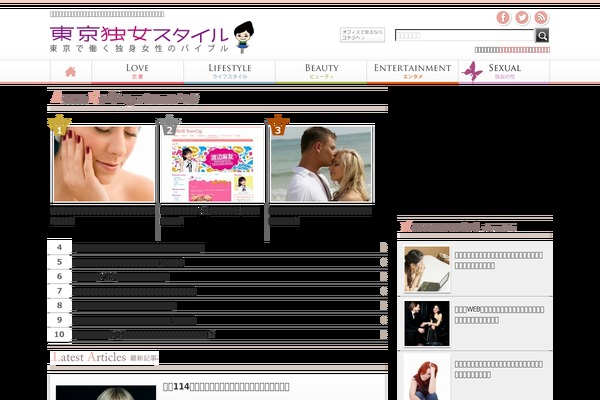The width and height of the screenshot is (600, 400).
Task: Click the arrow icon on rank 7 row
Action: pos(384,291)
